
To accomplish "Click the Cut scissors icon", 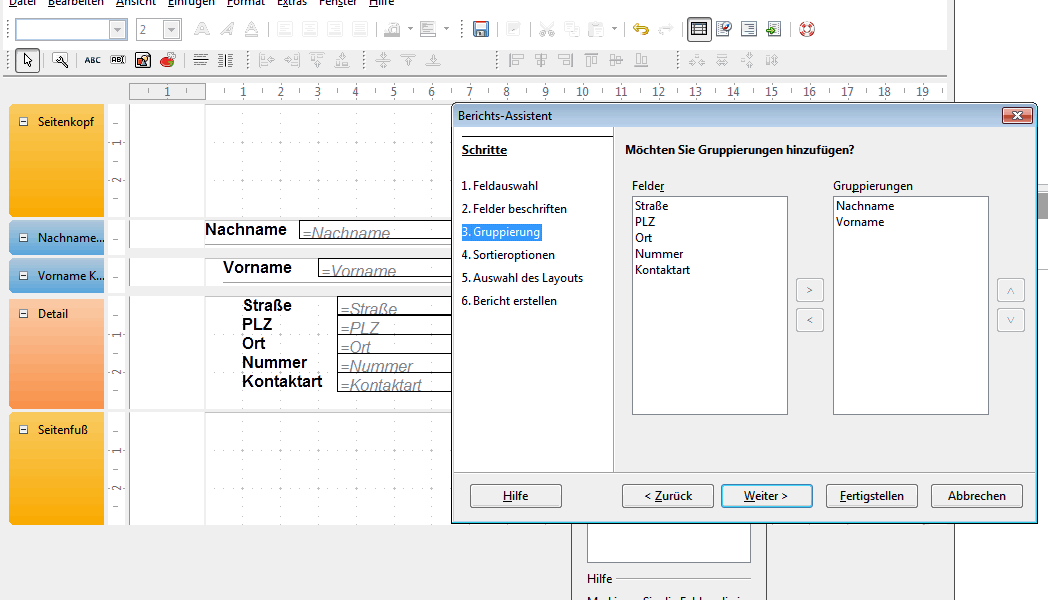I will coord(547,29).
